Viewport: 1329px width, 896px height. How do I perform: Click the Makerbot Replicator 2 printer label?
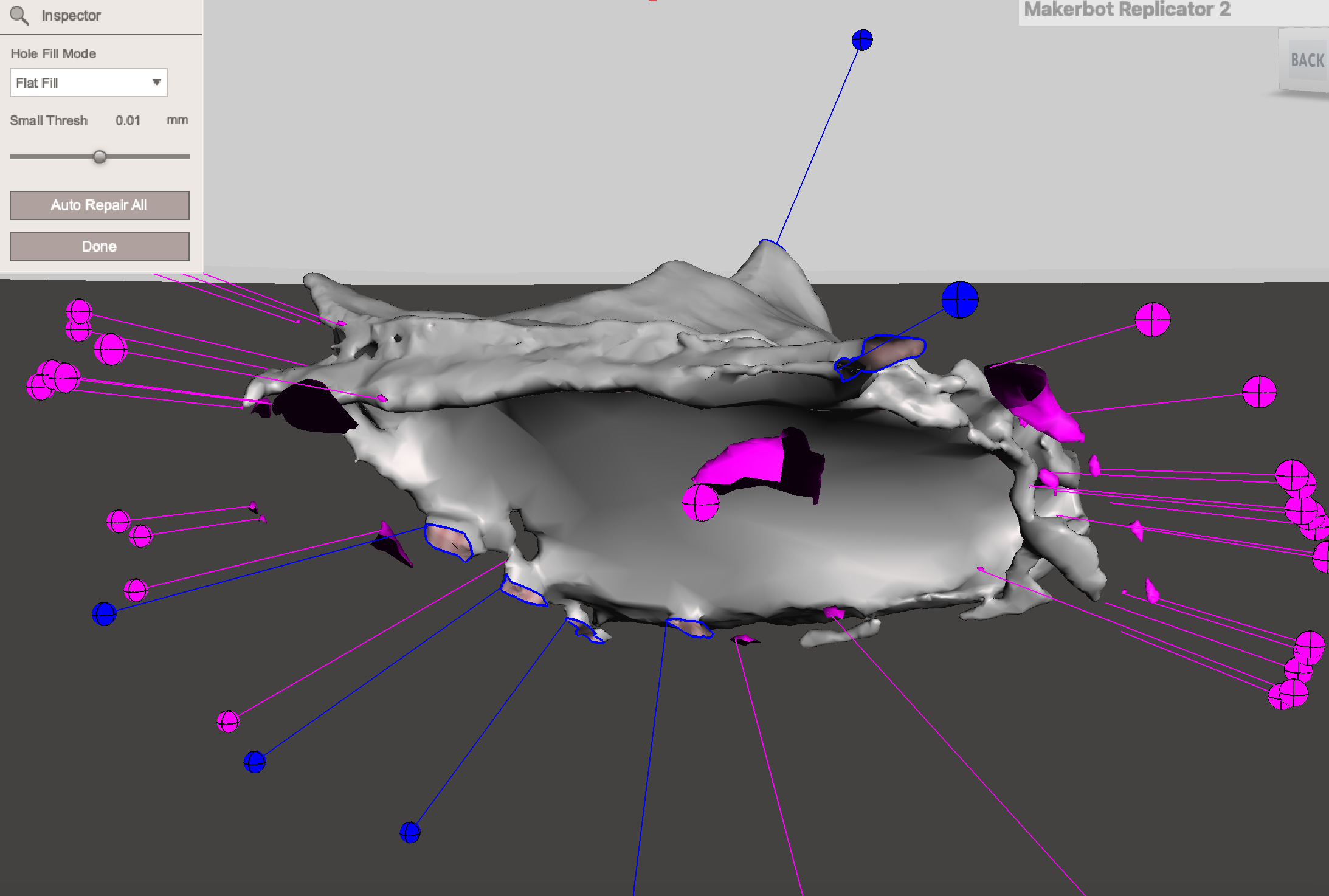1127,9
